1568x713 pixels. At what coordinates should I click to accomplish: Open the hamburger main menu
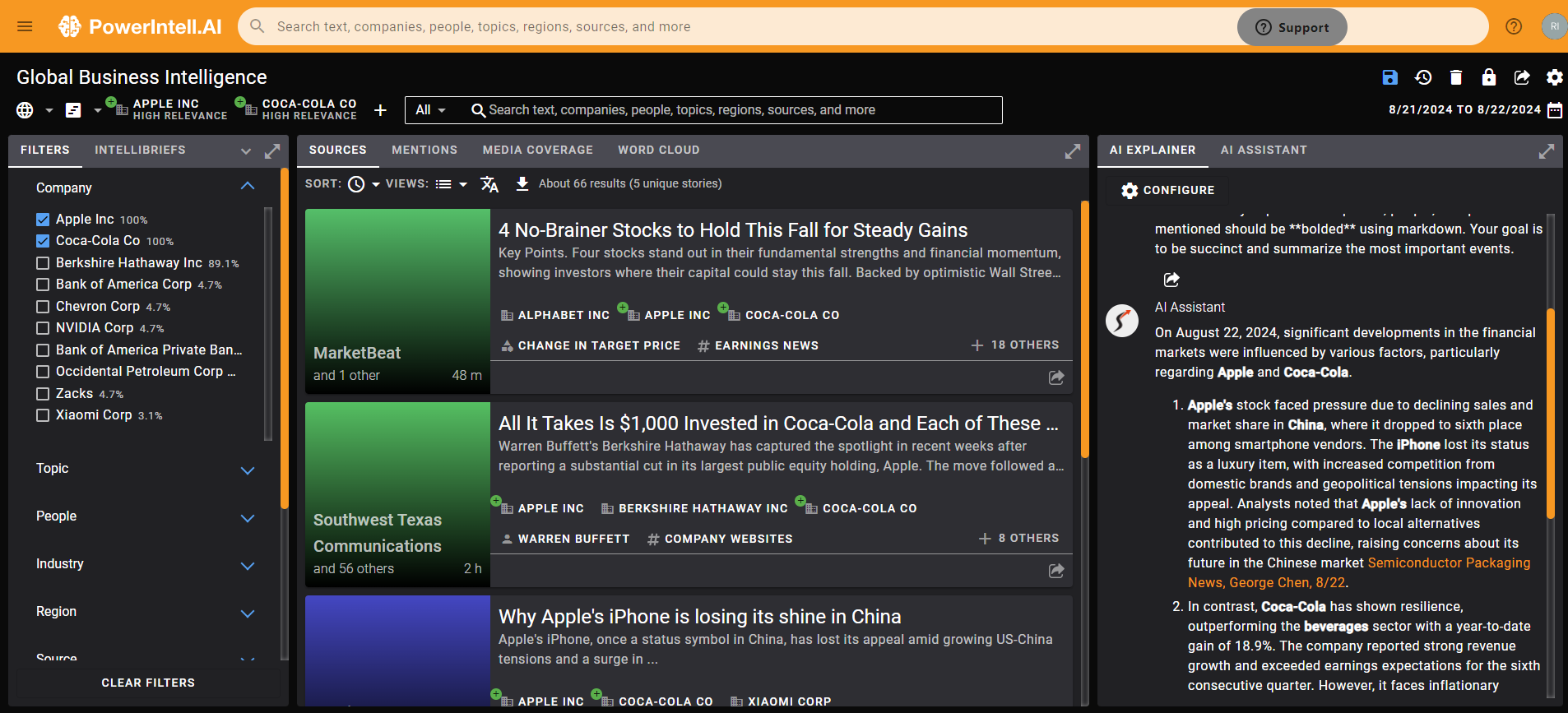coord(25,26)
